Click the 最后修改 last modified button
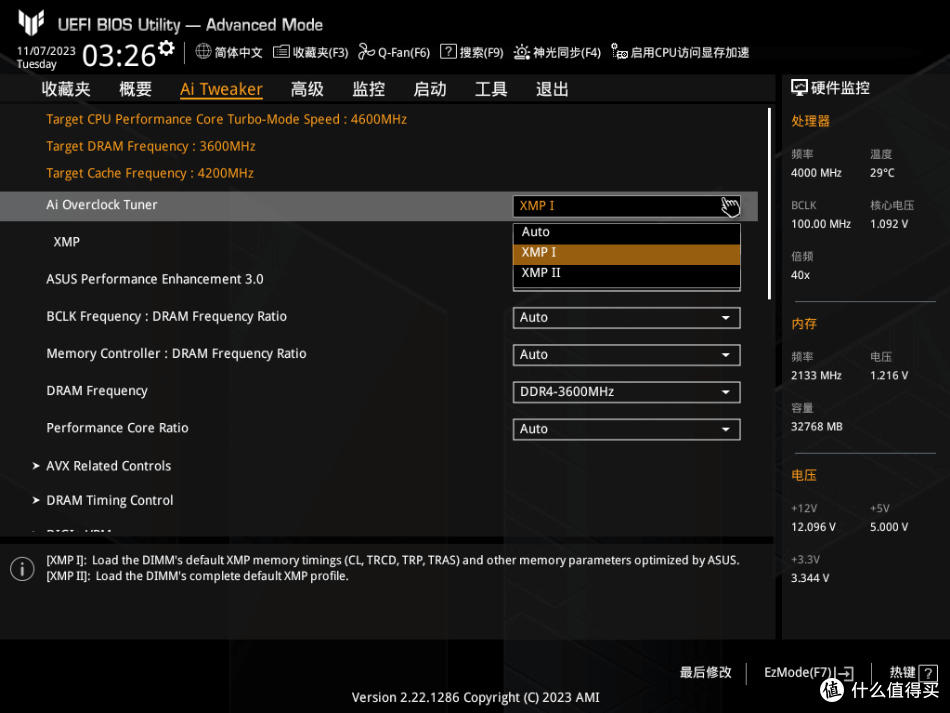The image size is (950, 713). pyautogui.click(x=705, y=672)
